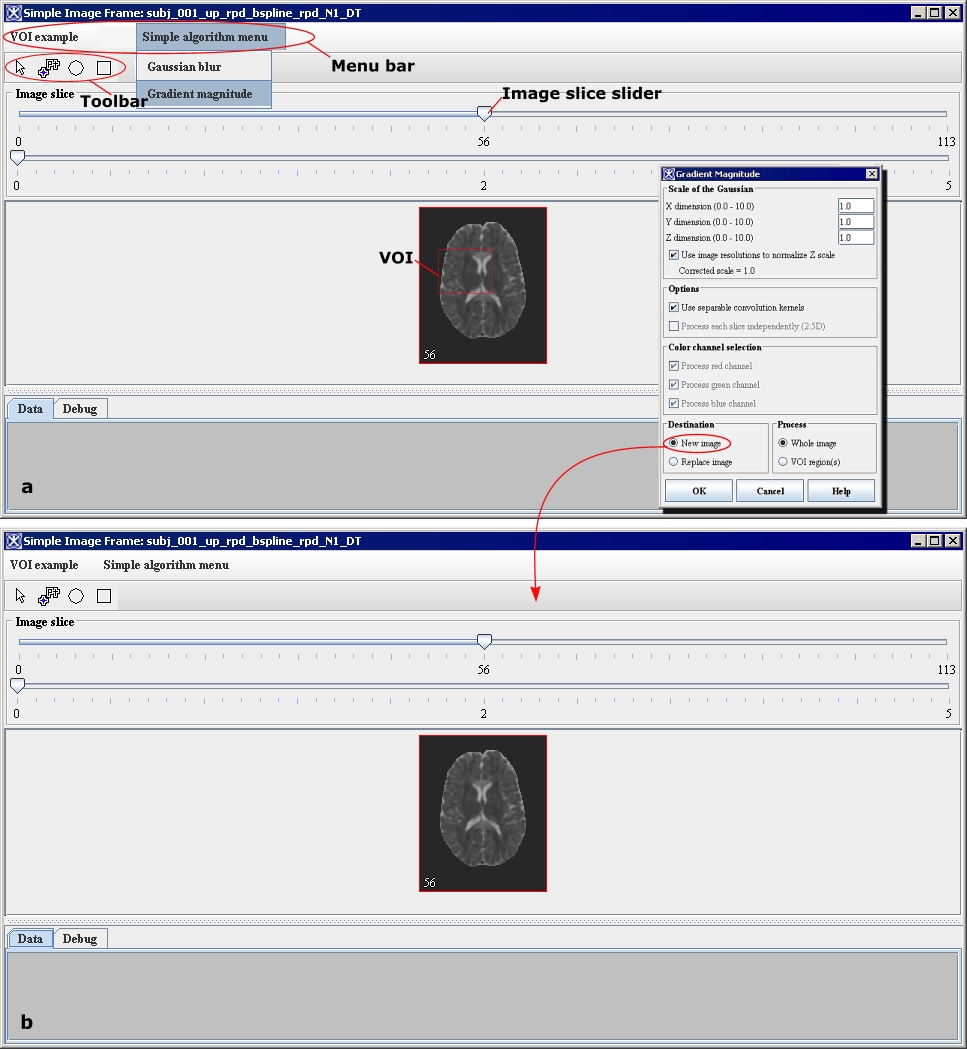This screenshot has width=967, height=1050.
Task: Select the 'Replace image' destination radio button
Action: click(674, 462)
